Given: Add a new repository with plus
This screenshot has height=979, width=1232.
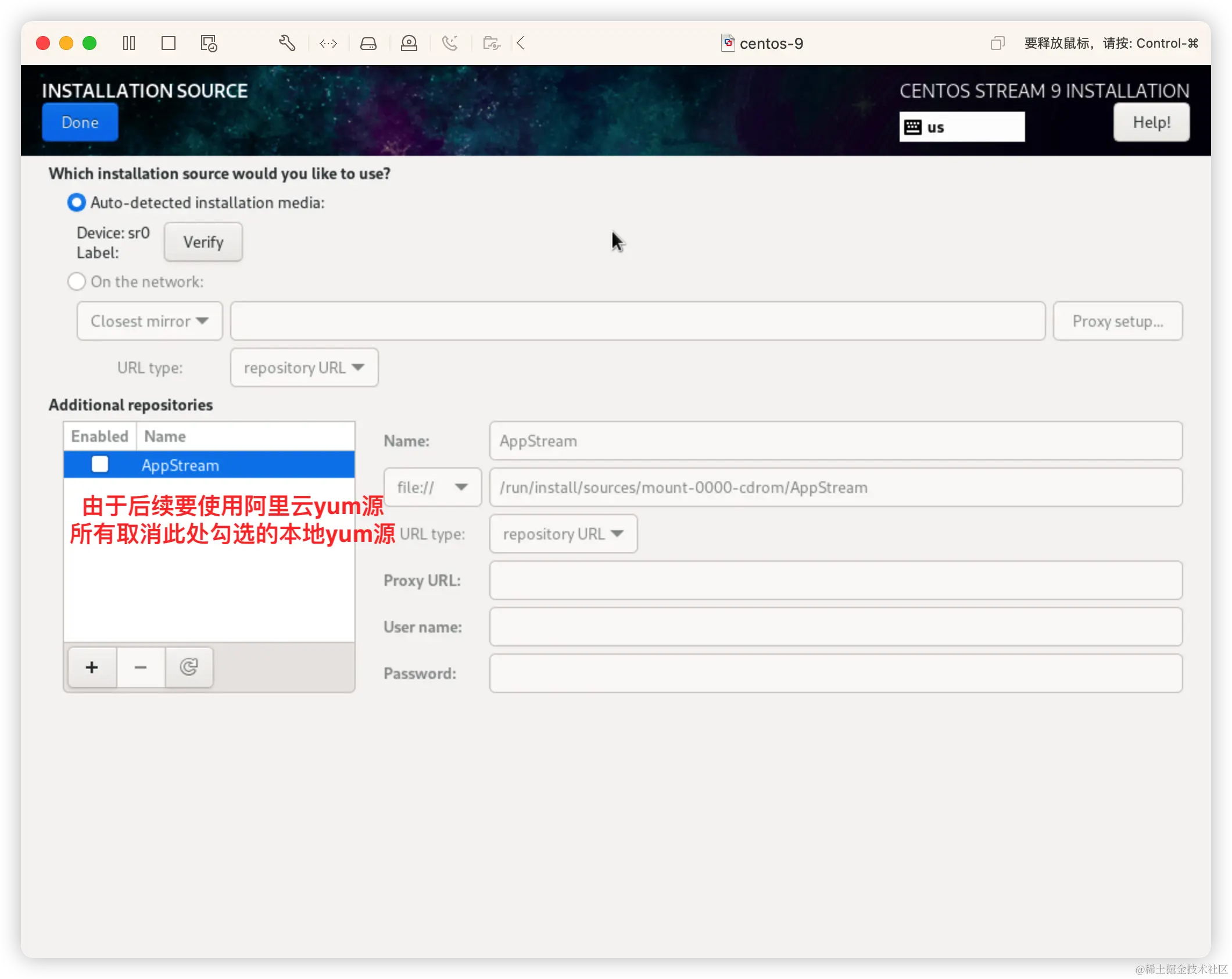Looking at the screenshot, I should click(x=92, y=667).
